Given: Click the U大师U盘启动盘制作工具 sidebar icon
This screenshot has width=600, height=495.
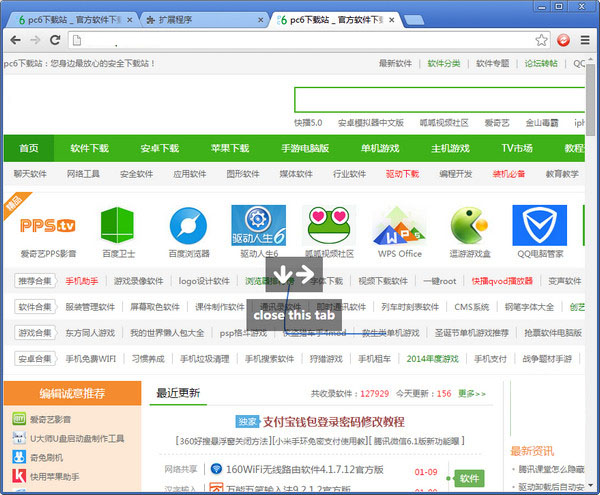Looking at the screenshot, I should (x=19, y=438).
